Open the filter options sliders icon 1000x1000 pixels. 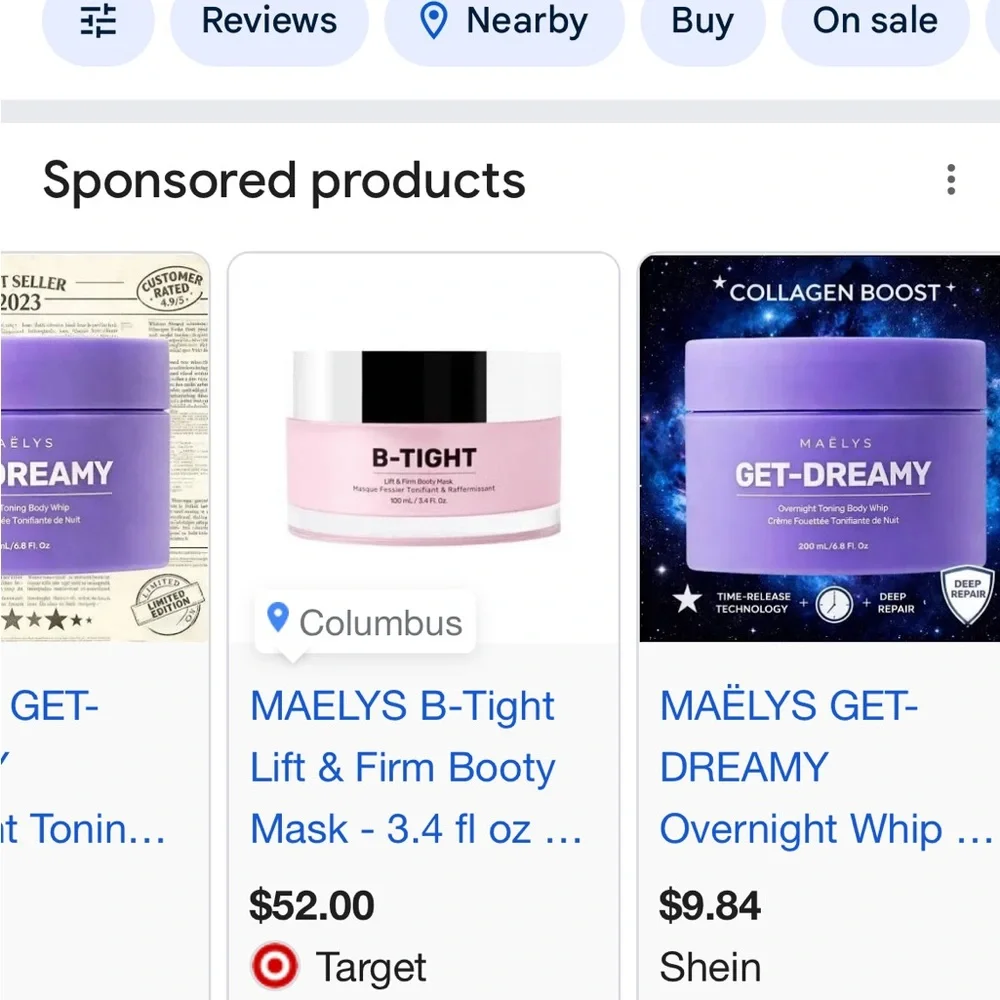tap(98, 22)
